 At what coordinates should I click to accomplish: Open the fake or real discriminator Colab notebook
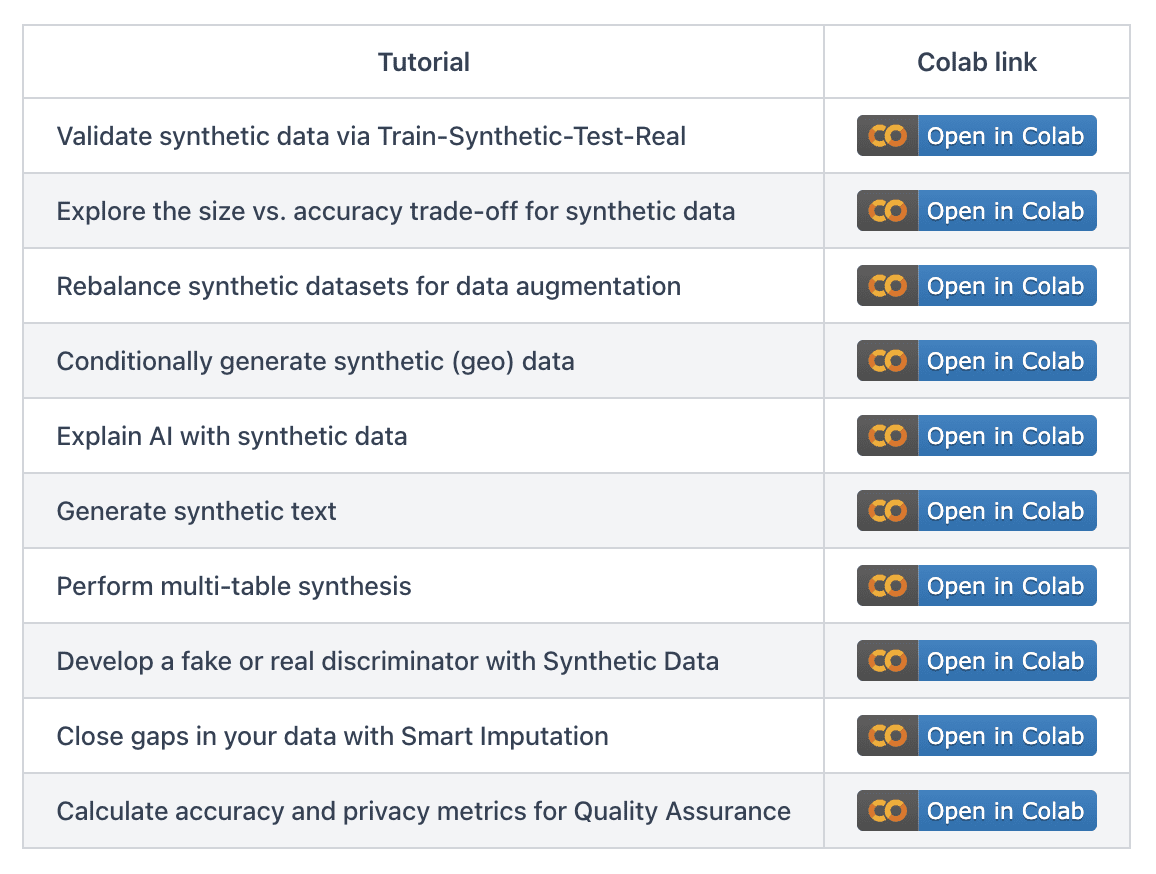[1006, 660]
